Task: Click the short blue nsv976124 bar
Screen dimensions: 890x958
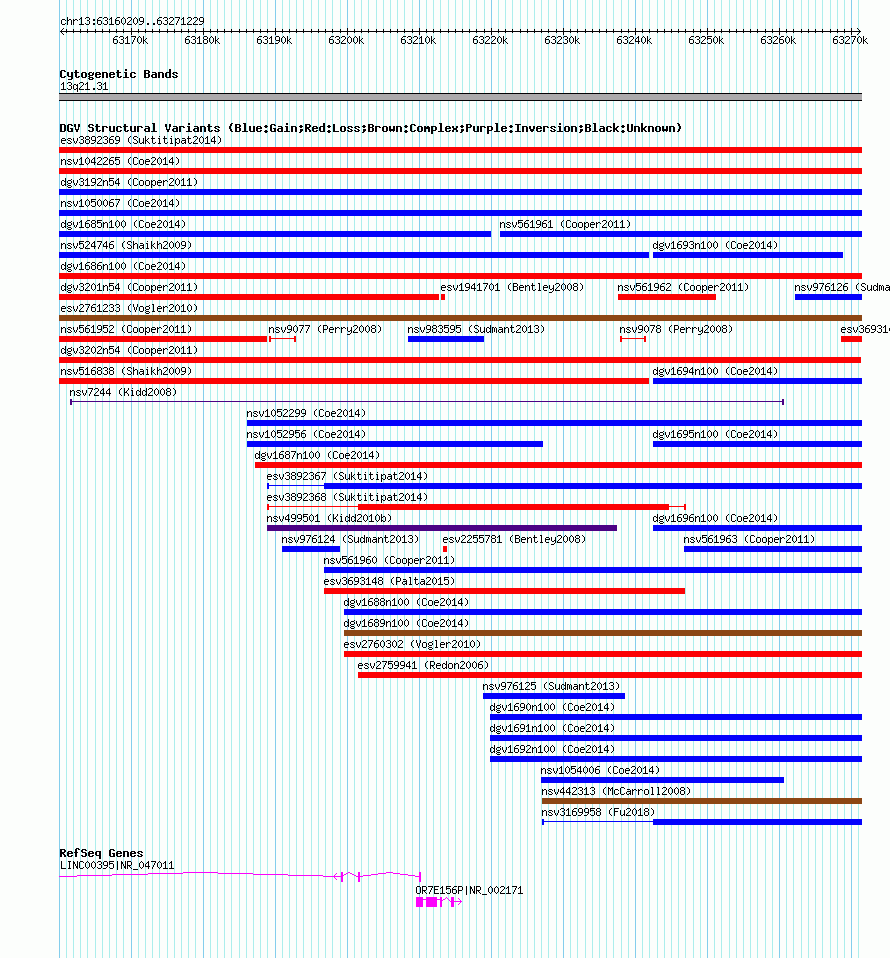Action: 311,549
